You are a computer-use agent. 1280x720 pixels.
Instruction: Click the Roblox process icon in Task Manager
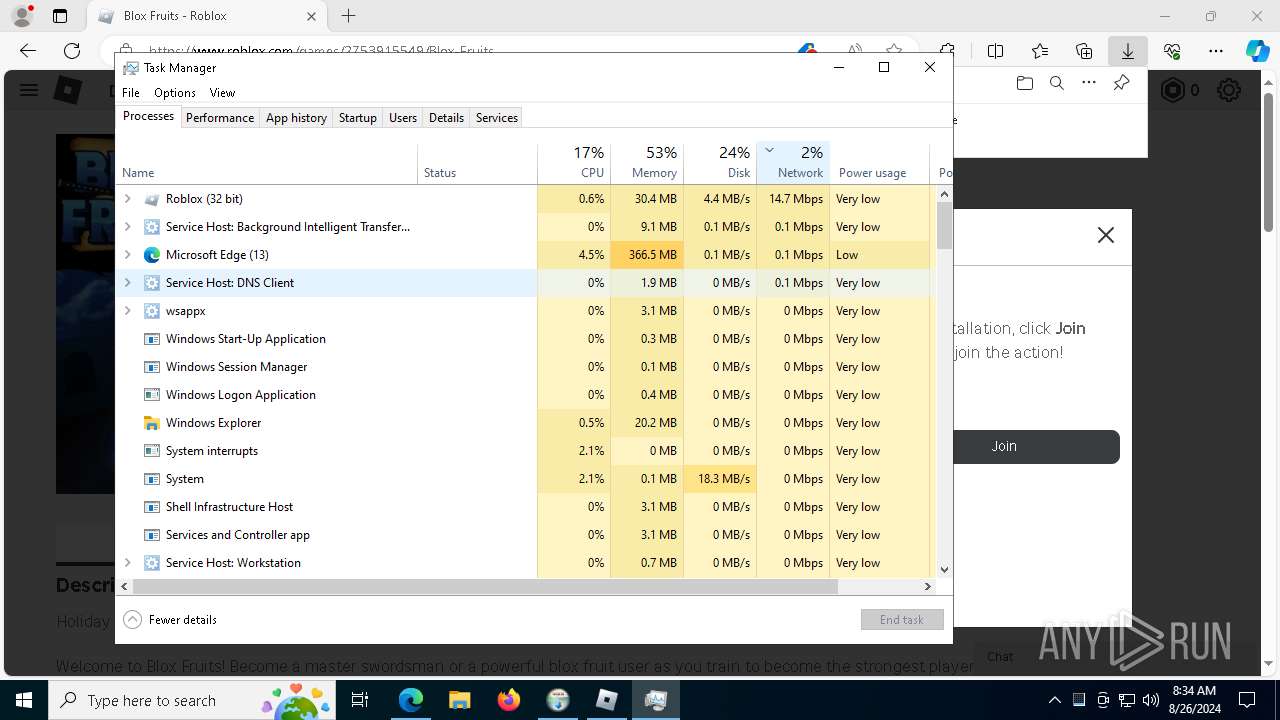pos(152,199)
